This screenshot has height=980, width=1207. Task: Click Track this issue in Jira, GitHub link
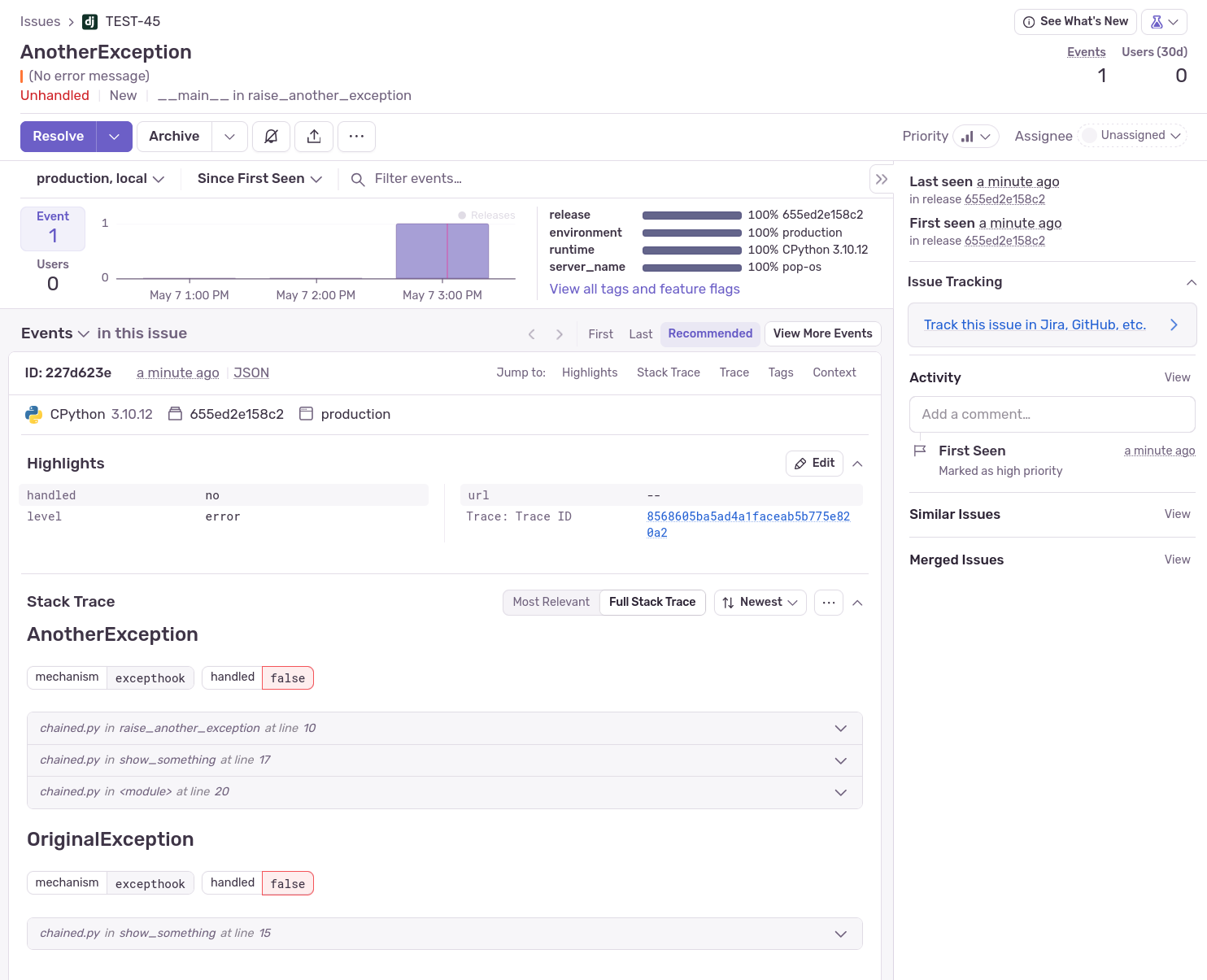coord(1035,325)
